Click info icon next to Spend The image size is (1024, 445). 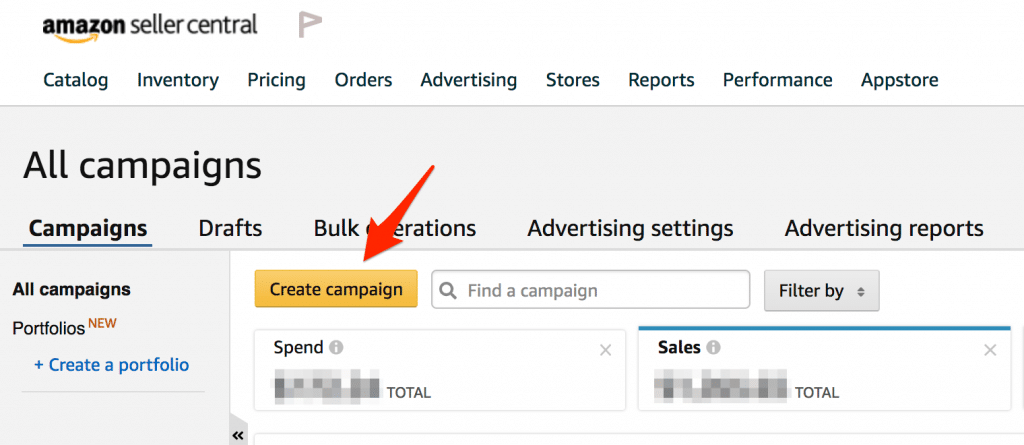click(337, 348)
